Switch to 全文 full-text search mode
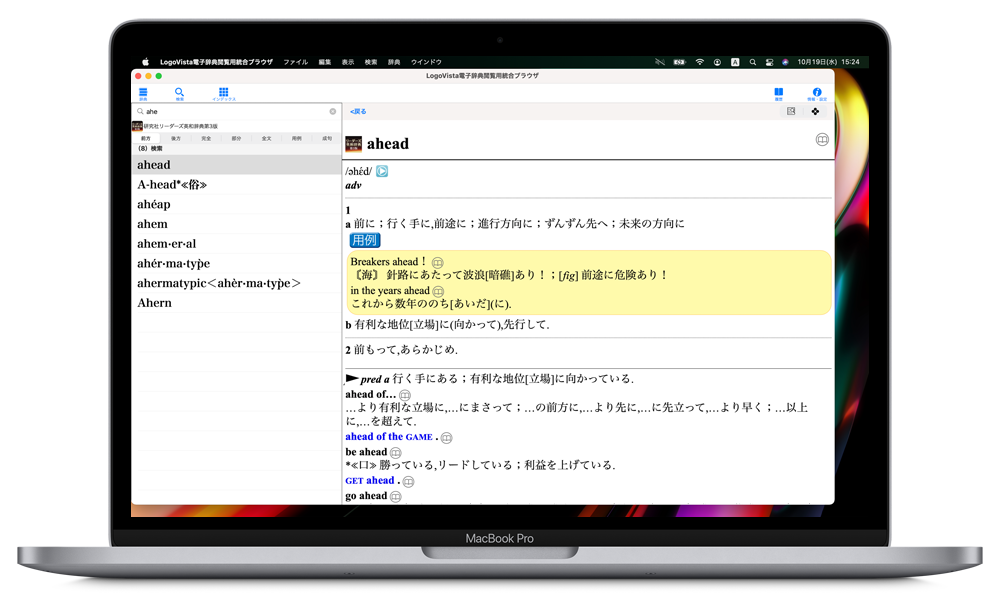This screenshot has width=1000, height=600. coord(266,138)
